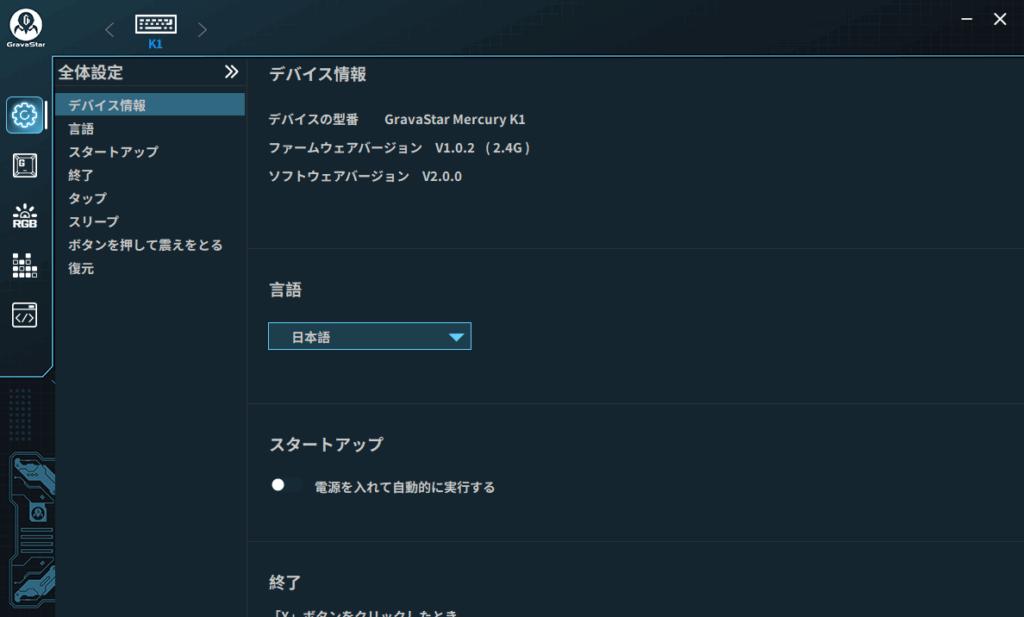Open the 日本語 language dropdown
1024x617 pixels.
[x=369, y=337]
